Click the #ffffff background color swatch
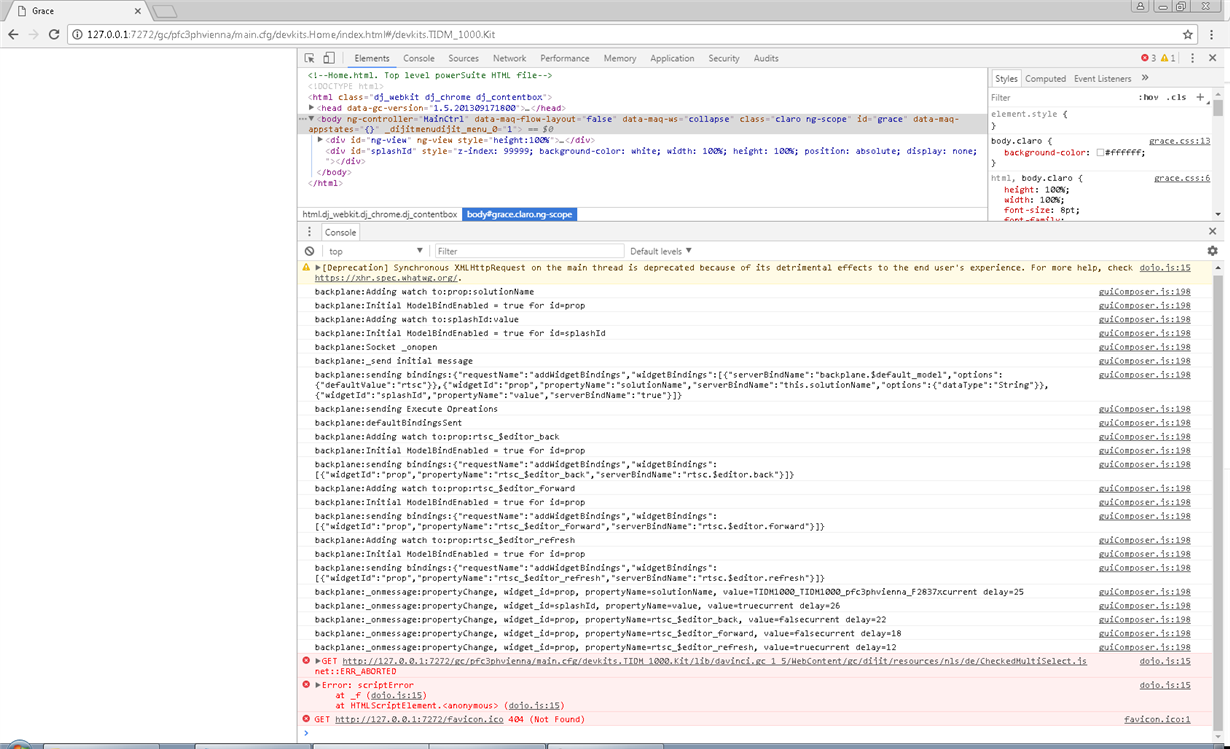Image resolution: width=1230 pixels, height=749 pixels. [x=1100, y=152]
